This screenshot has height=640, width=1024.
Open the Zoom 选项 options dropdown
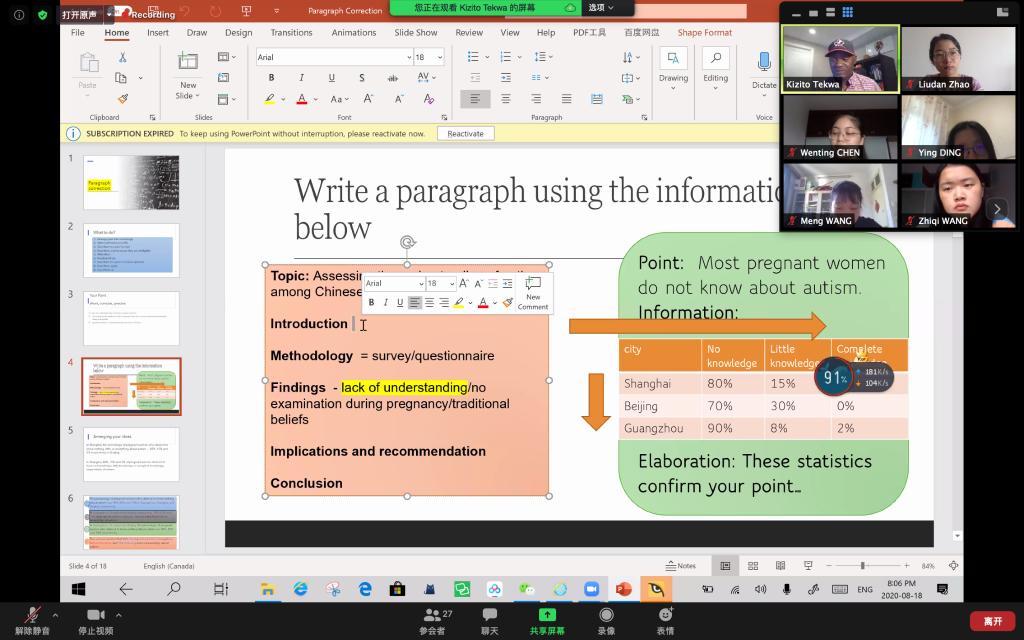601,8
